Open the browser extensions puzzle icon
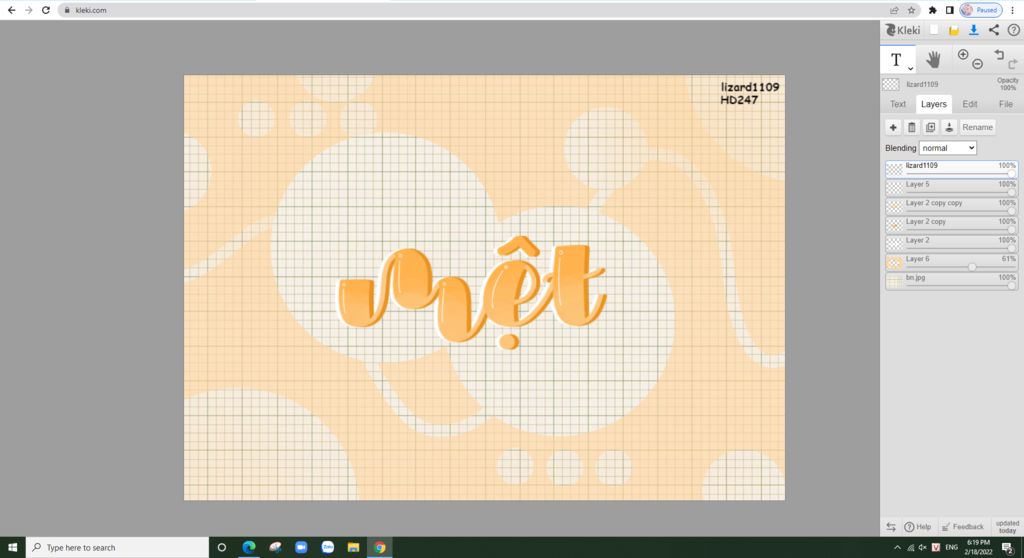The height and width of the screenshot is (558, 1024). [933, 10]
